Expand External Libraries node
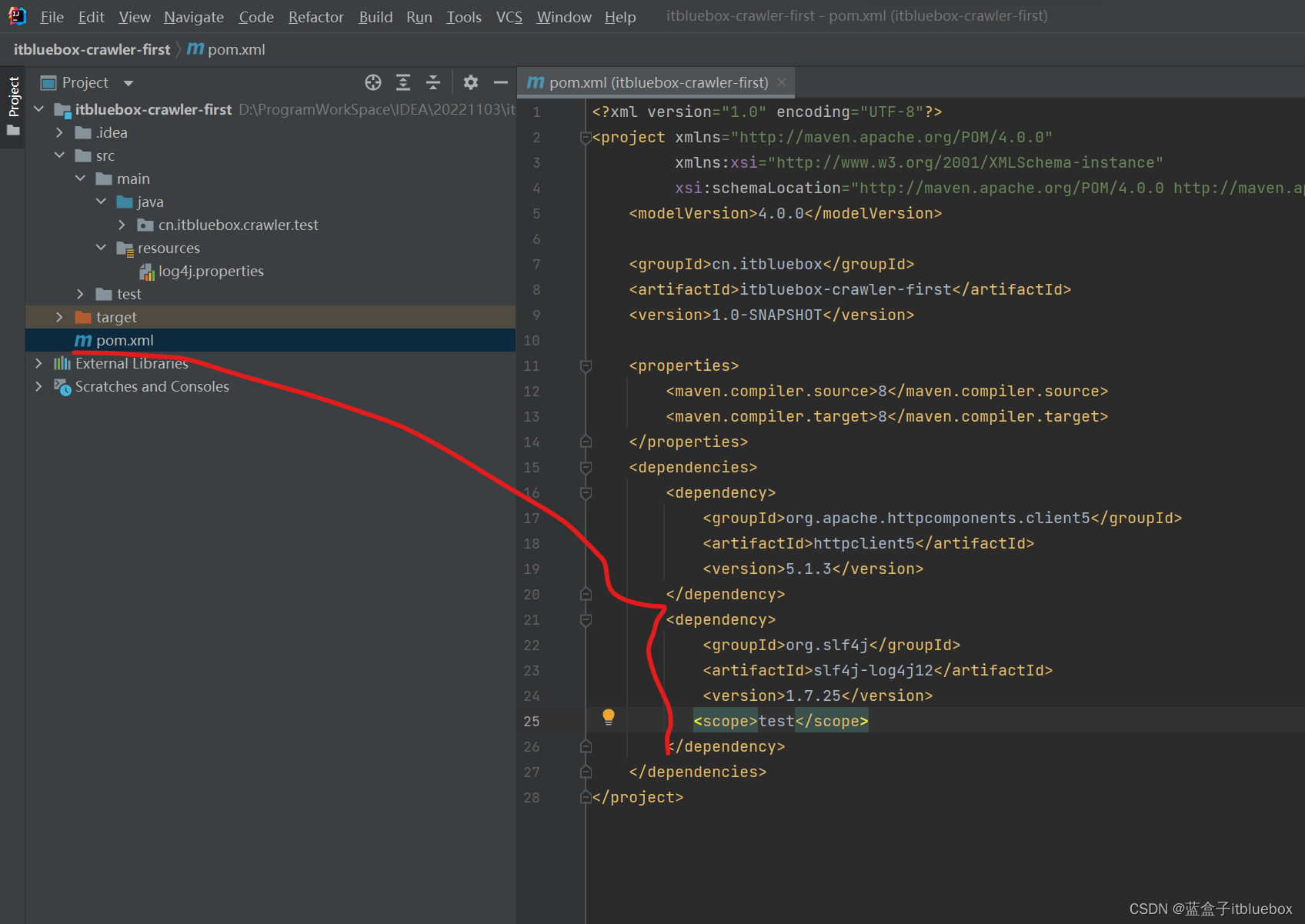 pyautogui.click(x=39, y=363)
